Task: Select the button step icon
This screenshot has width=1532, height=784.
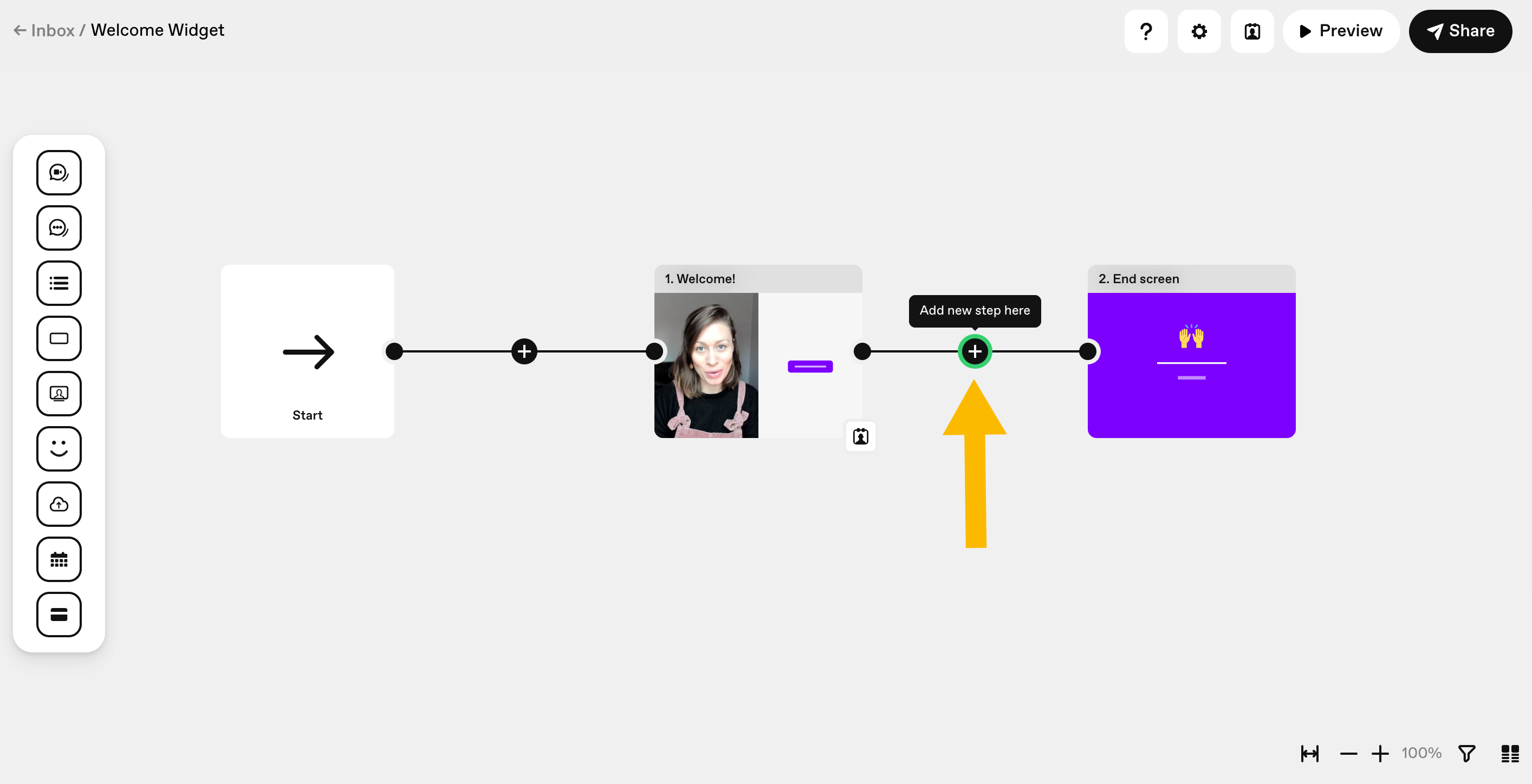Action: [59, 338]
